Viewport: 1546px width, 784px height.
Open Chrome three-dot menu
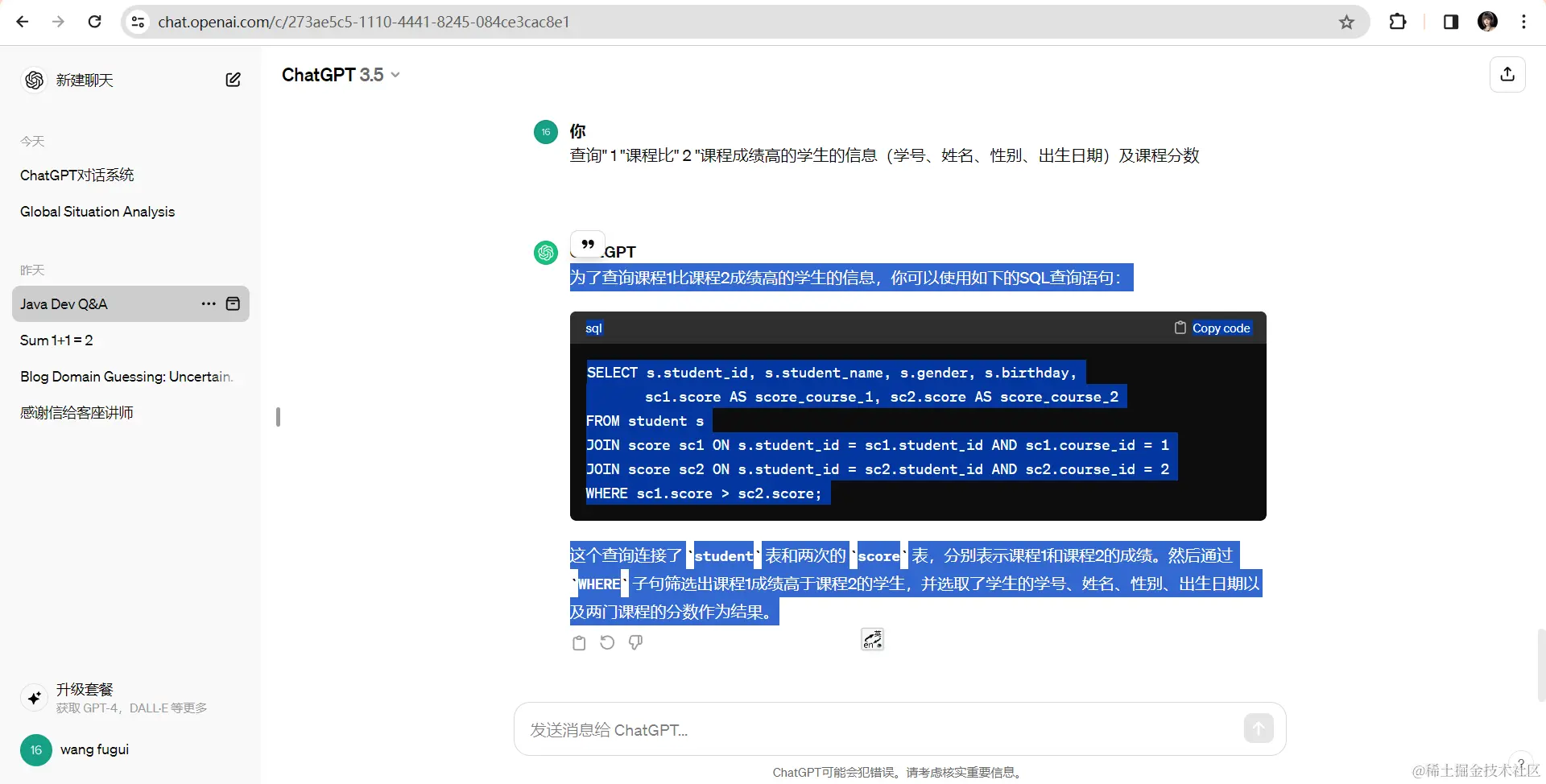[1523, 22]
